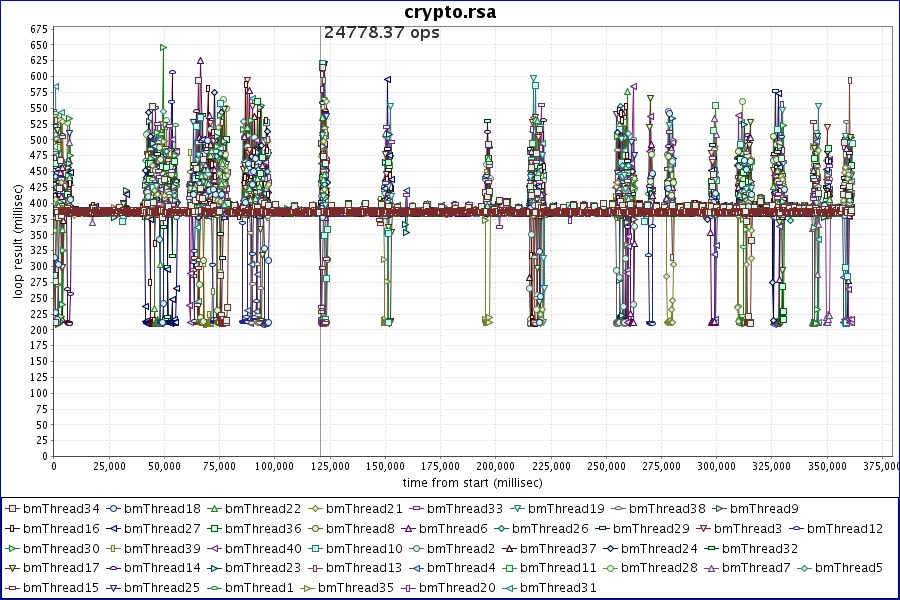The image size is (900, 600).
Task: Click the bmThread18 circle legend marker
Action: pos(113,509)
